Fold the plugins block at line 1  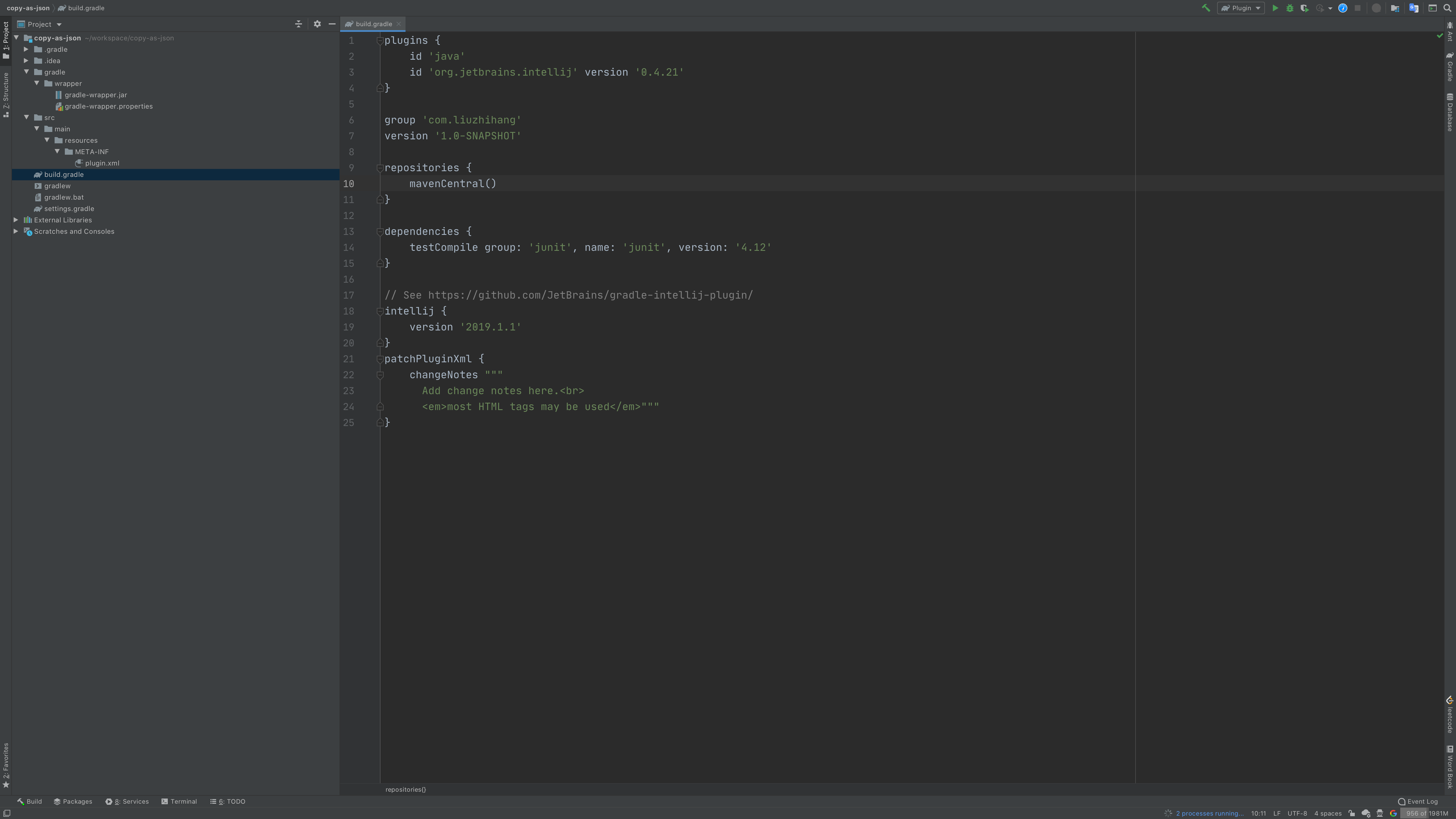pos(380,41)
